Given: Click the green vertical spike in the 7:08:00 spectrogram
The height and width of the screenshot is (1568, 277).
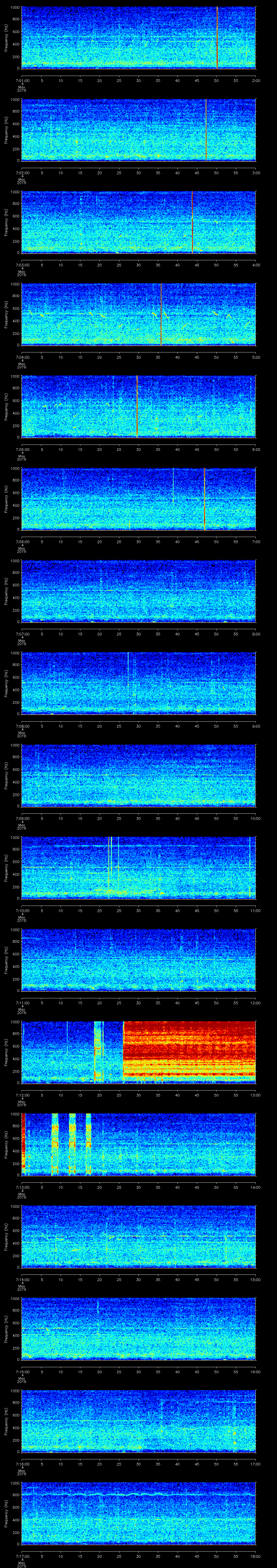Looking at the screenshot, I should click(x=128, y=670).
